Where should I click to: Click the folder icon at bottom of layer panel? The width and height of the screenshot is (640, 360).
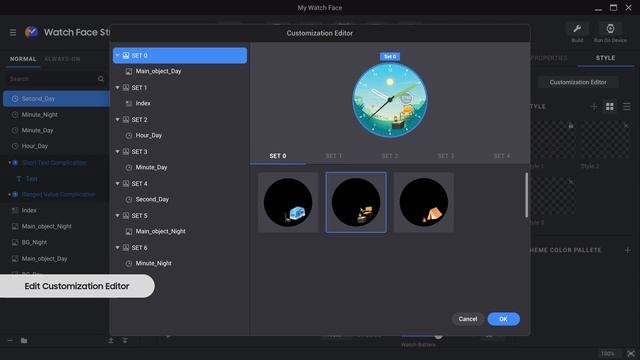24,340
